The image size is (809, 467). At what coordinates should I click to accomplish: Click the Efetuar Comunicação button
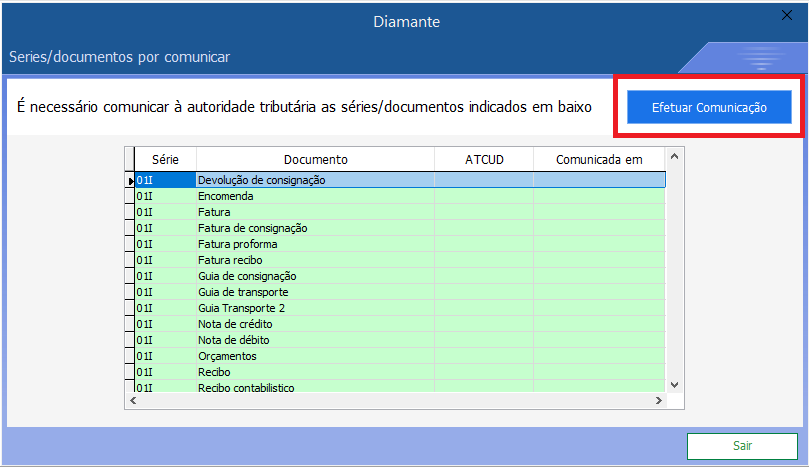[709, 107]
